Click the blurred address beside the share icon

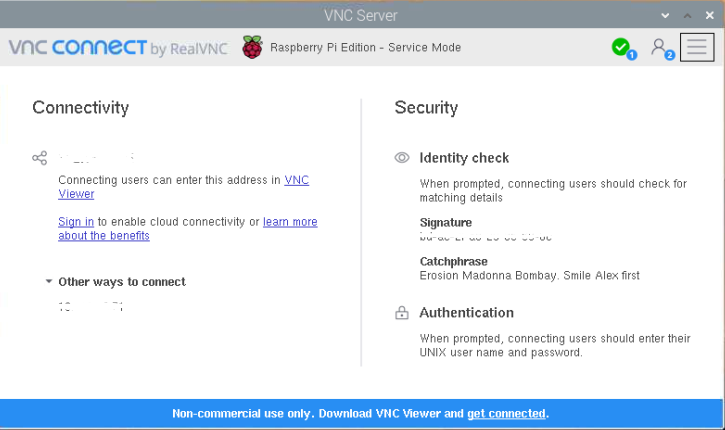[97, 158]
